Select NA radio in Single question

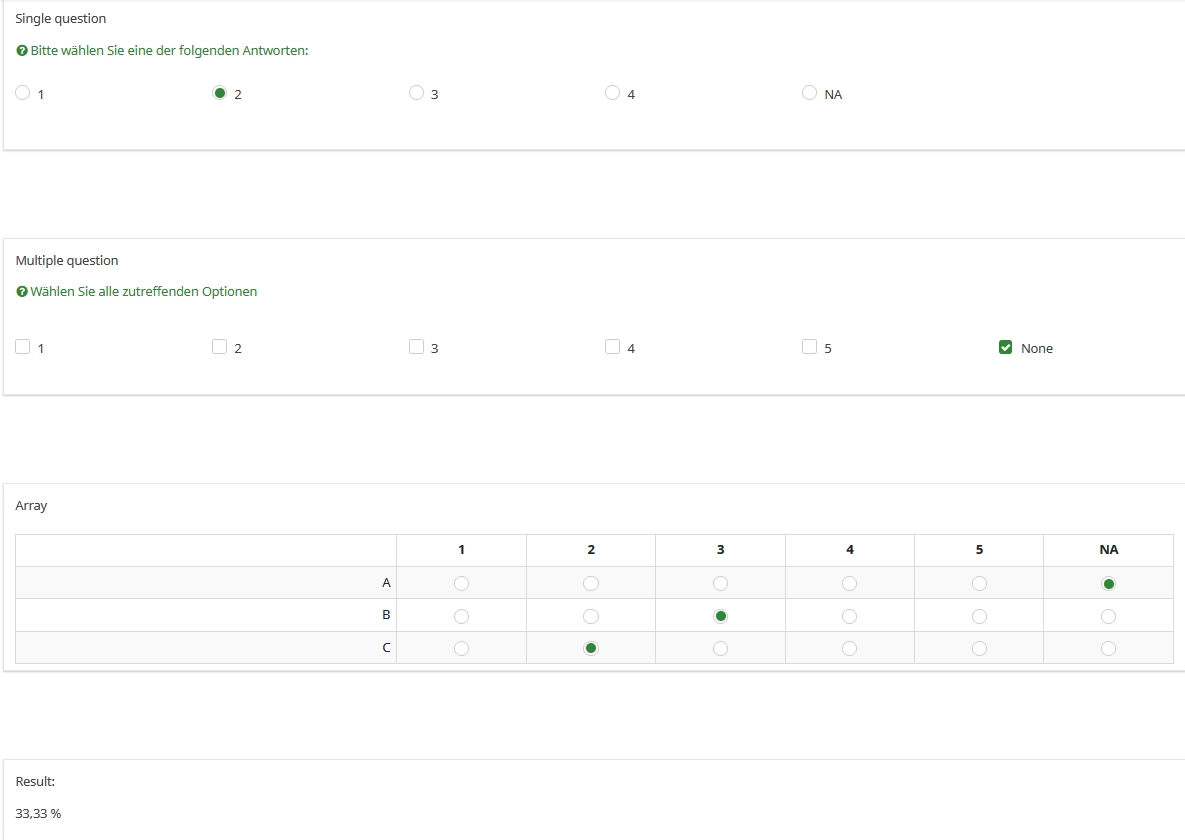pyautogui.click(x=809, y=93)
